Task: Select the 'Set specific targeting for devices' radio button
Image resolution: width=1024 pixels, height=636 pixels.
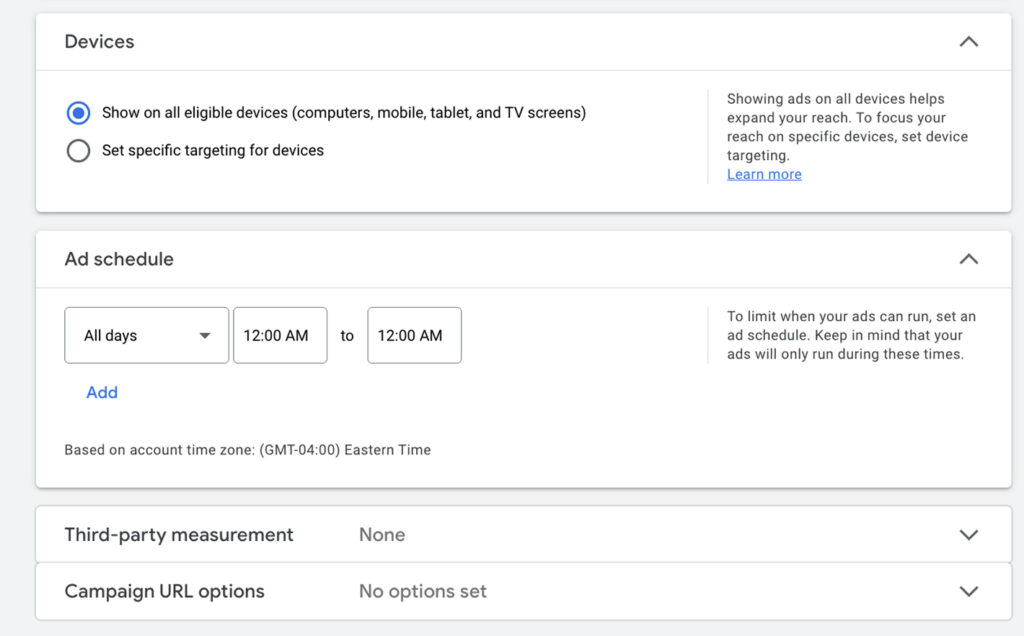Action: pos(78,151)
